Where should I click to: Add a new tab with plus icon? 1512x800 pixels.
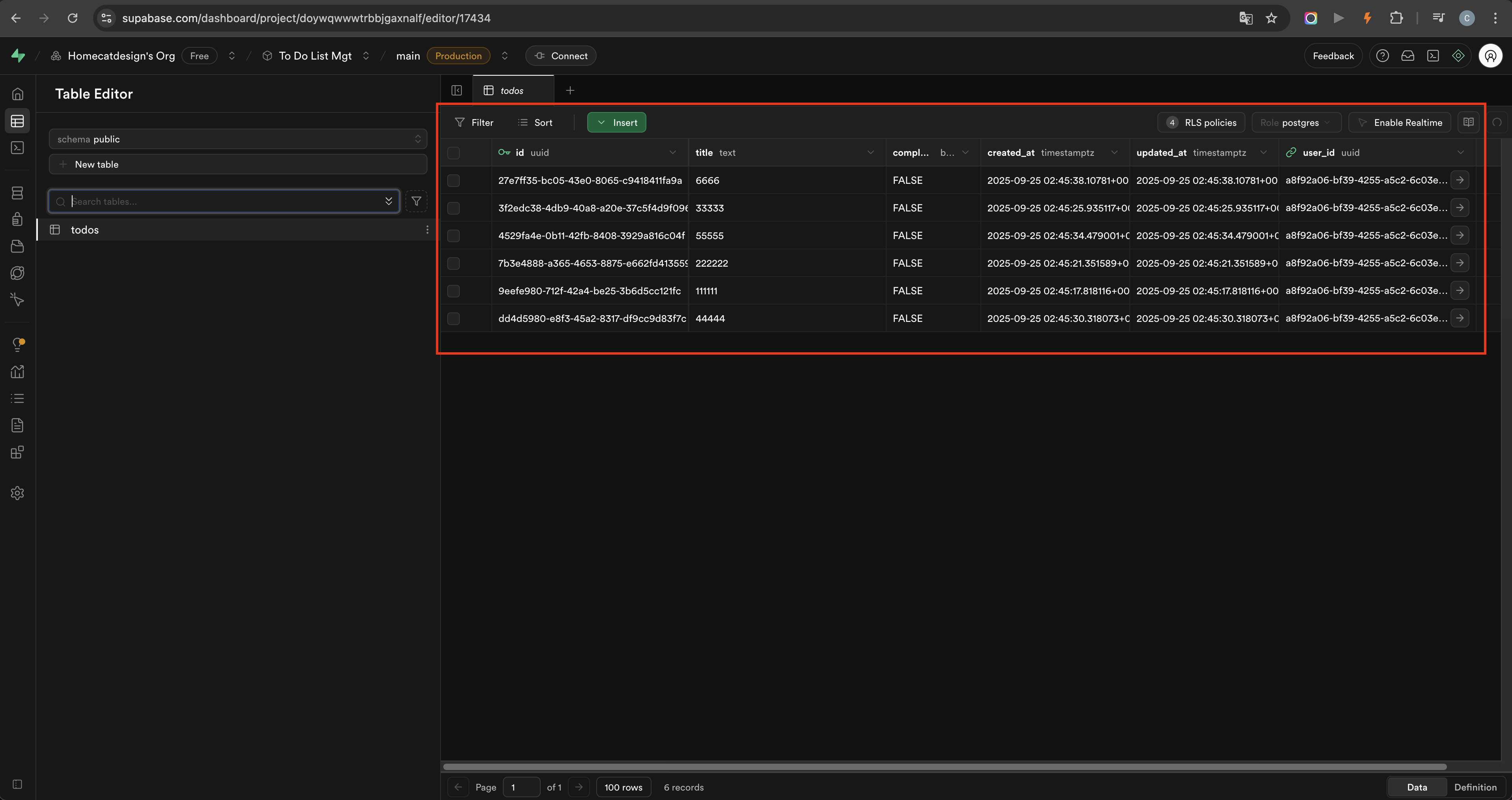click(x=570, y=90)
